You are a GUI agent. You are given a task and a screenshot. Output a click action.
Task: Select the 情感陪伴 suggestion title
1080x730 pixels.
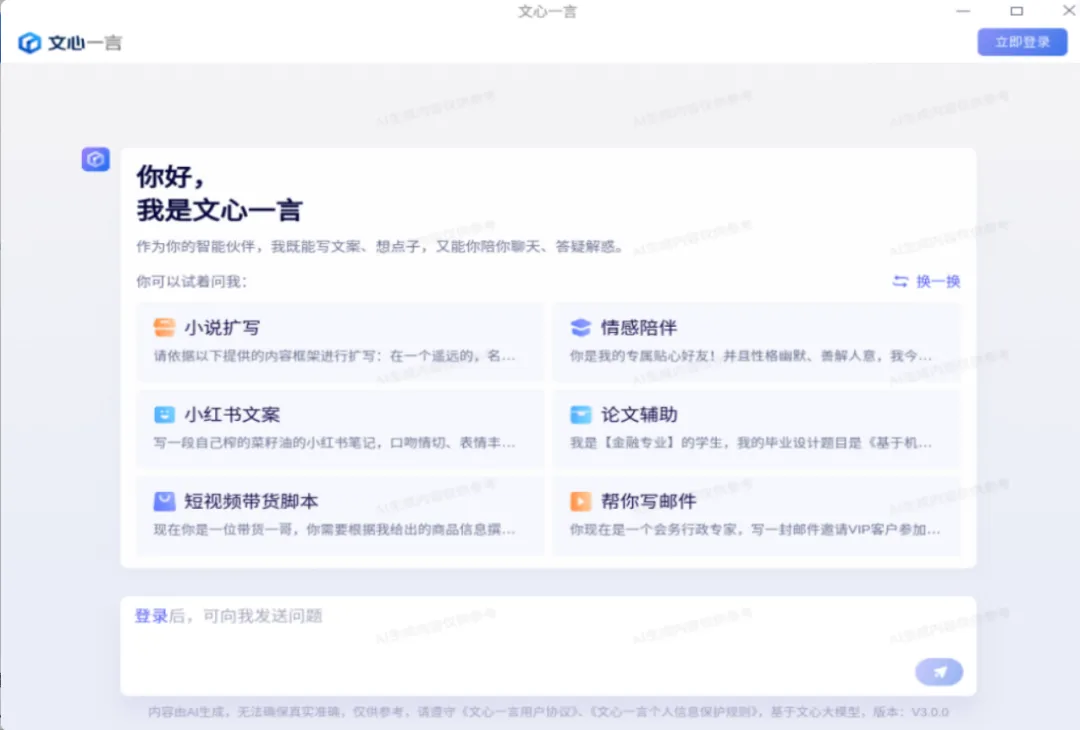tap(639, 328)
